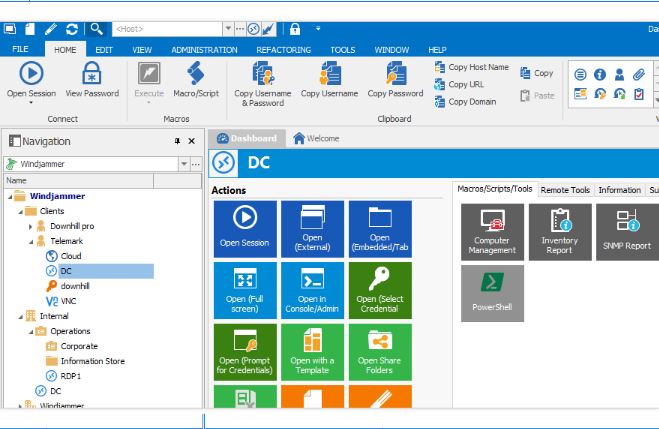
Task: Click the Open in Console/Admin tile
Action: [312, 290]
